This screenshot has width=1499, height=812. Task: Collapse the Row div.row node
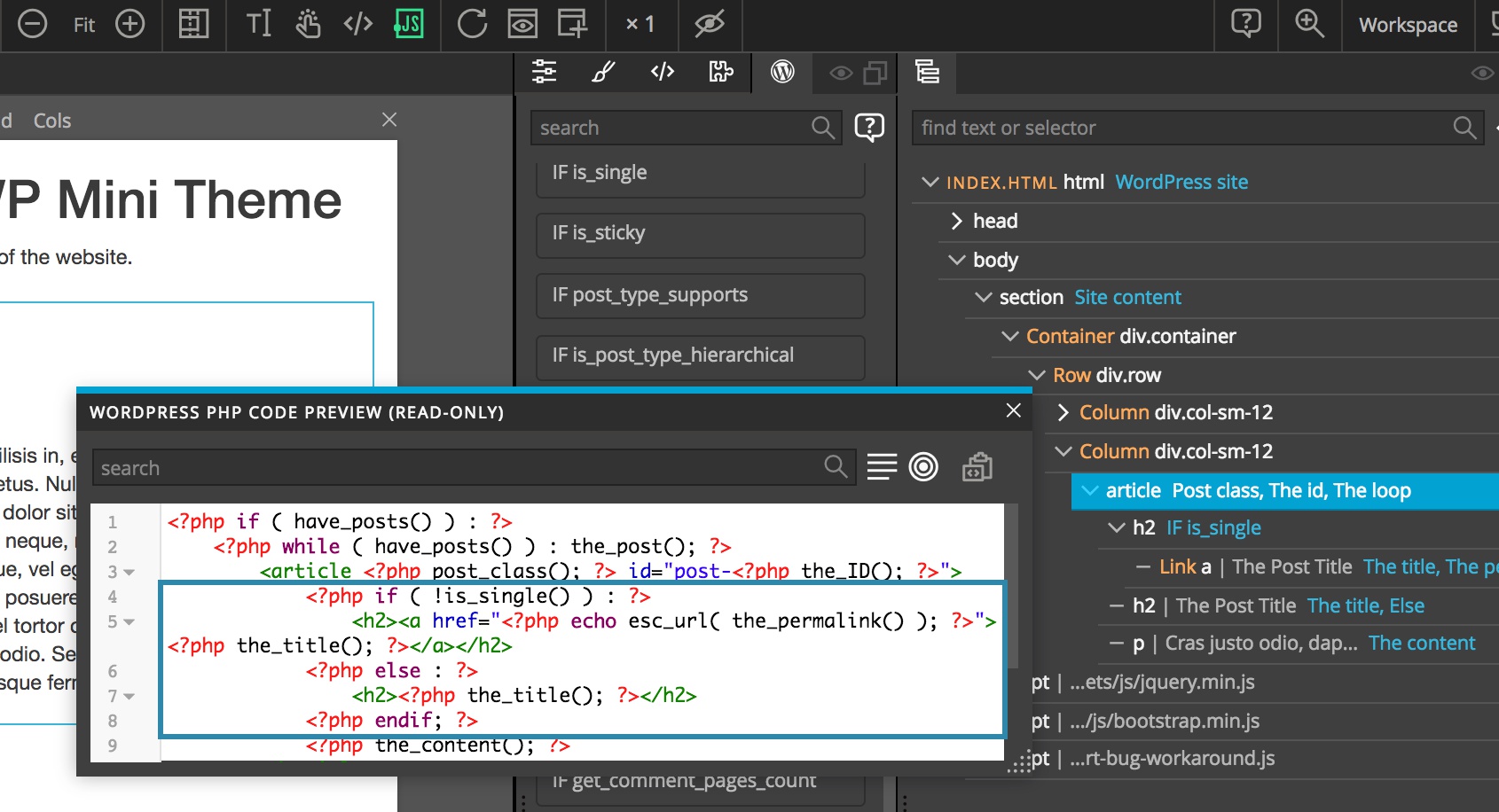click(1037, 375)
